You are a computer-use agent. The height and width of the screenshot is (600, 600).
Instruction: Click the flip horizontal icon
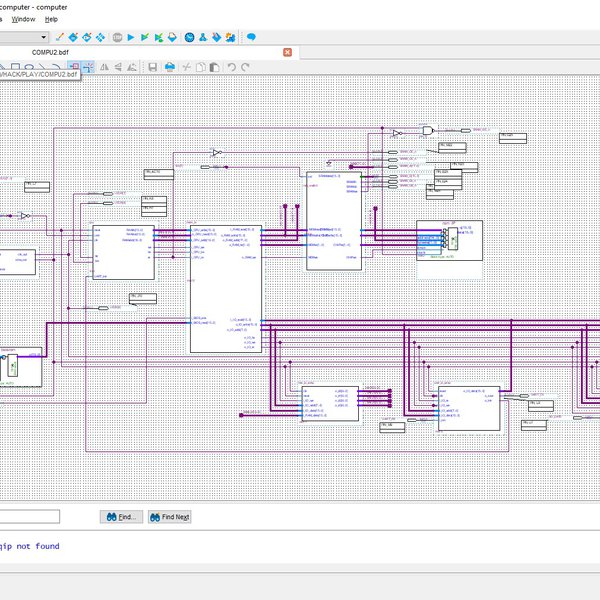coord(105,67)
